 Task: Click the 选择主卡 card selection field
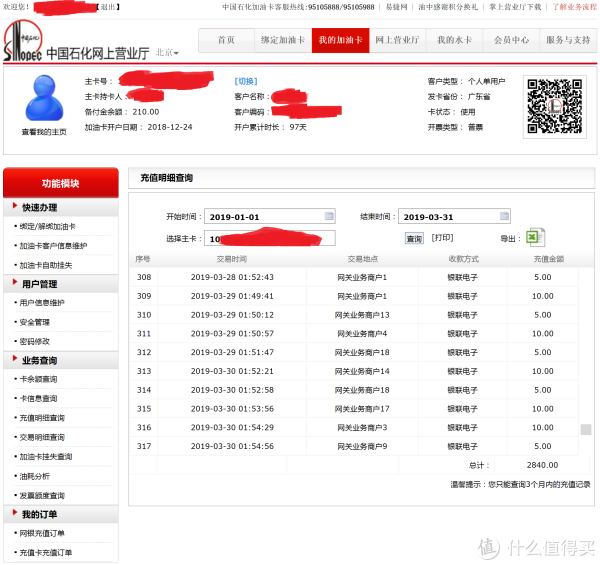[270, 238]
